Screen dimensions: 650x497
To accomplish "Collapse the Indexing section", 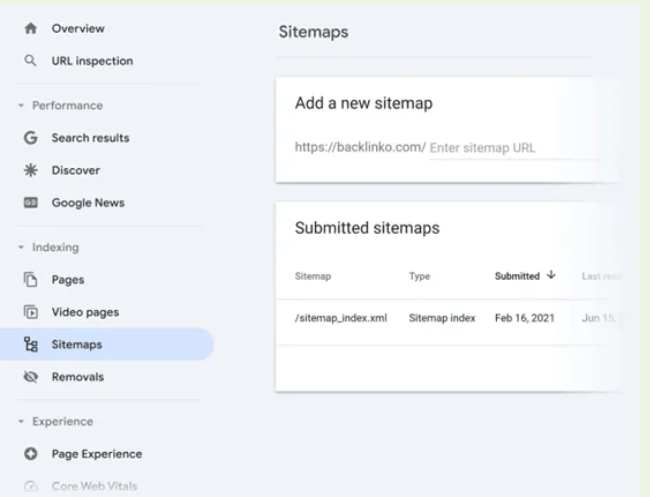I will [21, 247].
